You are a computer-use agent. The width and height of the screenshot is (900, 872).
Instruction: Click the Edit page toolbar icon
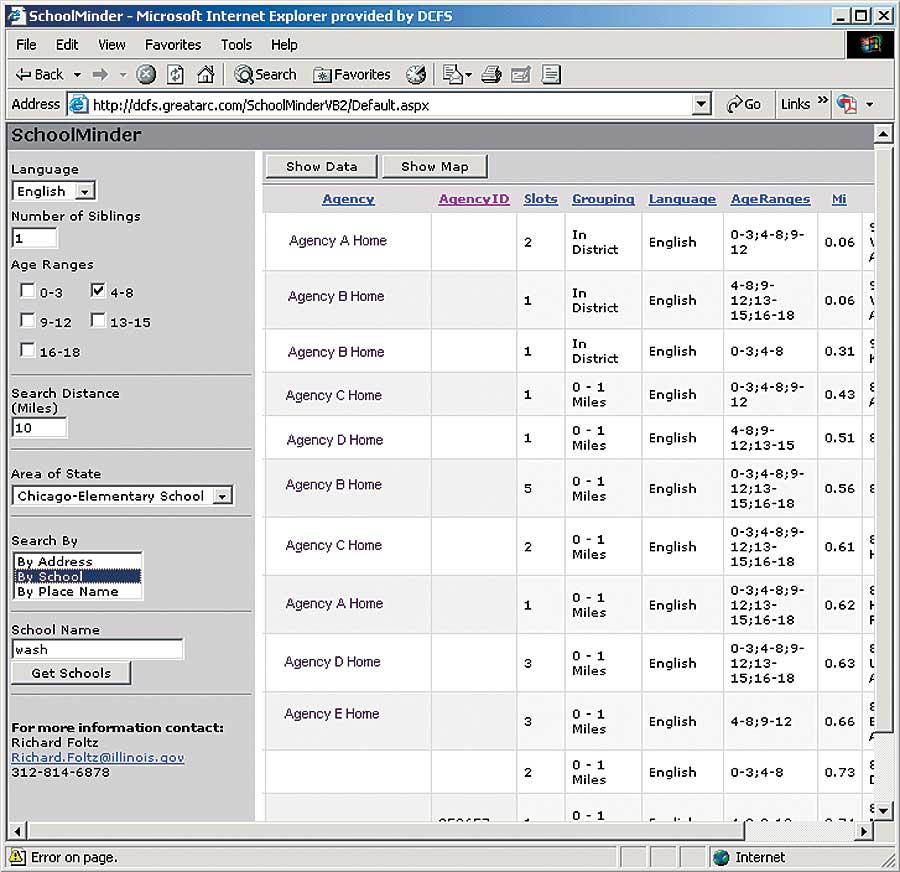tap(521, 75)
